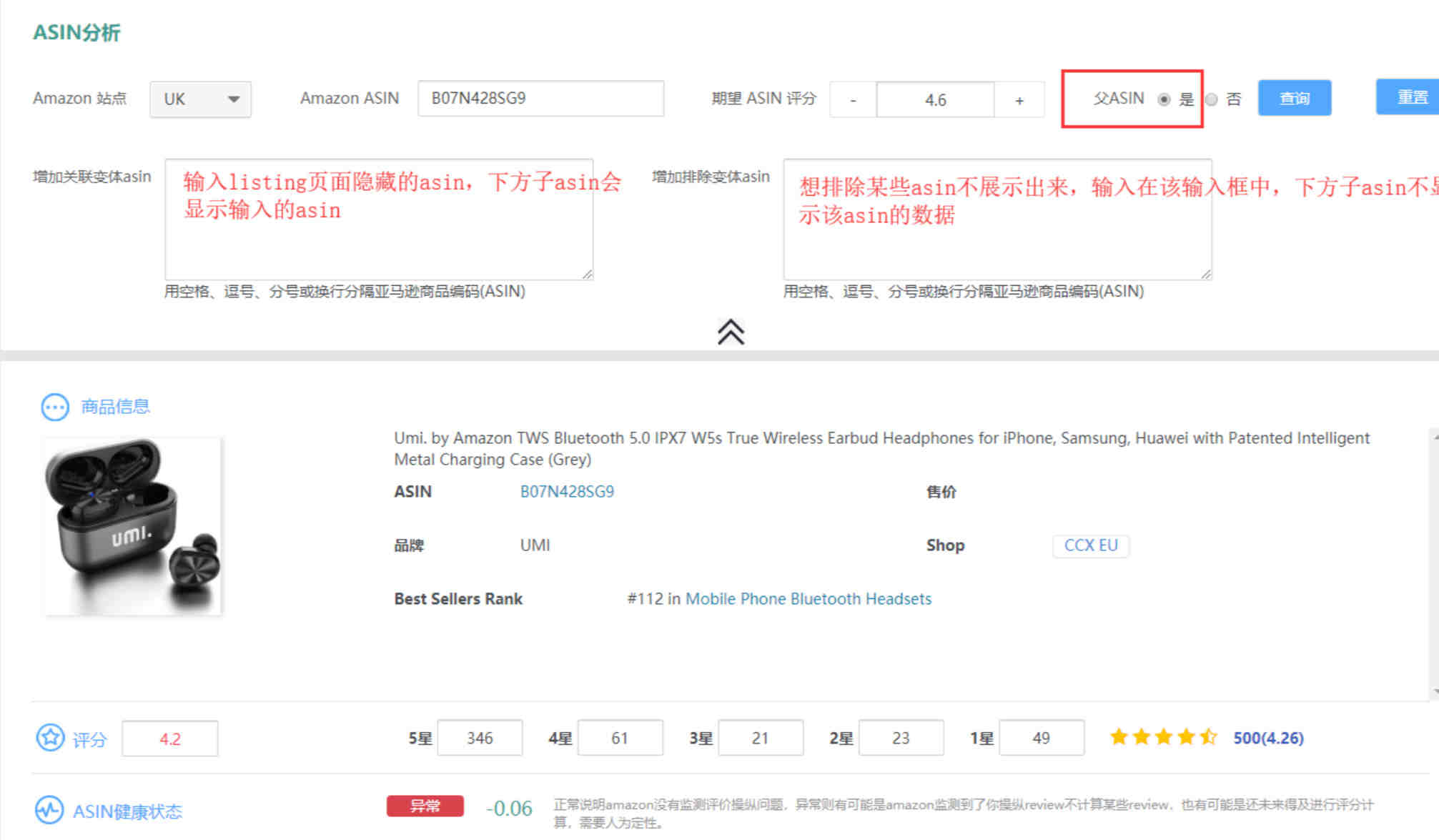Click the product title text Umi. by Amazon
Image resolution: width=1439 pixels, height=840 pixels.
(x=881, y=448)
